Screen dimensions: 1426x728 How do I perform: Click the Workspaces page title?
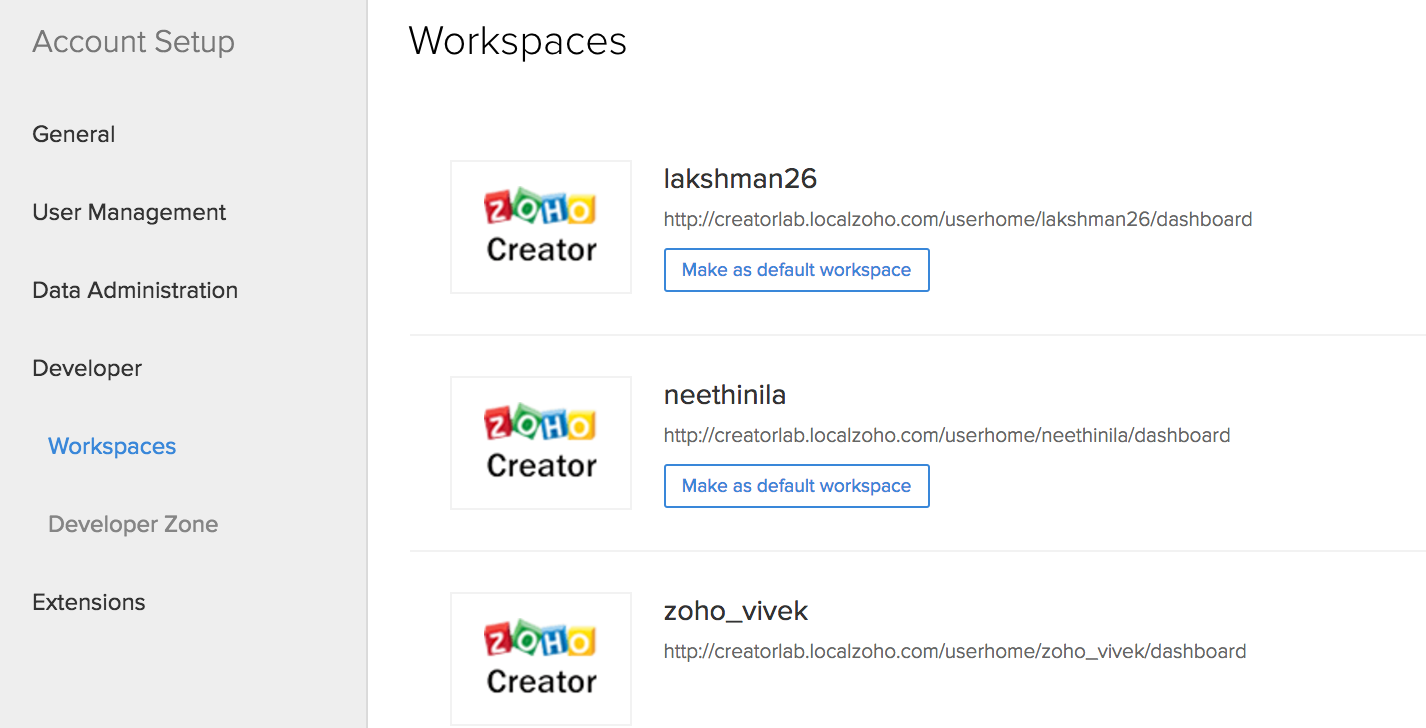pyautogui.click(x=517, y=41)
